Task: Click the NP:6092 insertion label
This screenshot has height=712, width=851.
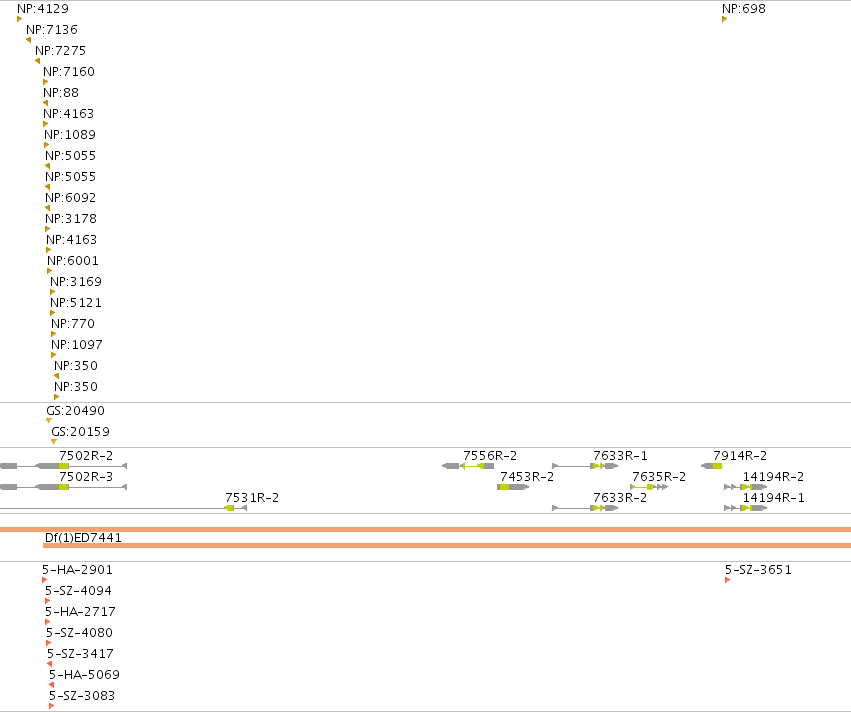Action: 71,198
